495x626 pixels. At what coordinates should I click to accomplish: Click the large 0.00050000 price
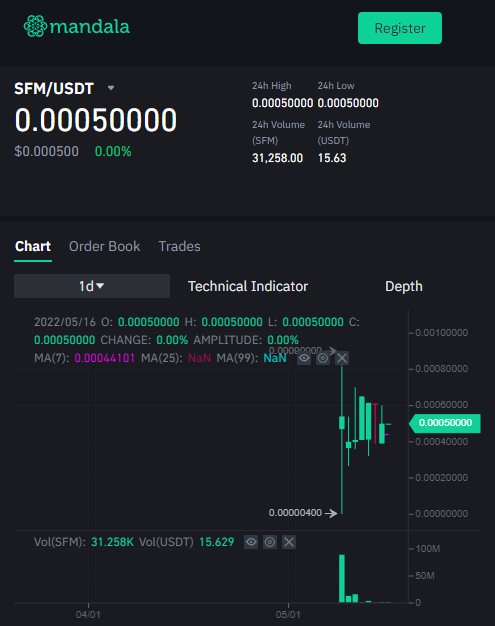(96, 120)
